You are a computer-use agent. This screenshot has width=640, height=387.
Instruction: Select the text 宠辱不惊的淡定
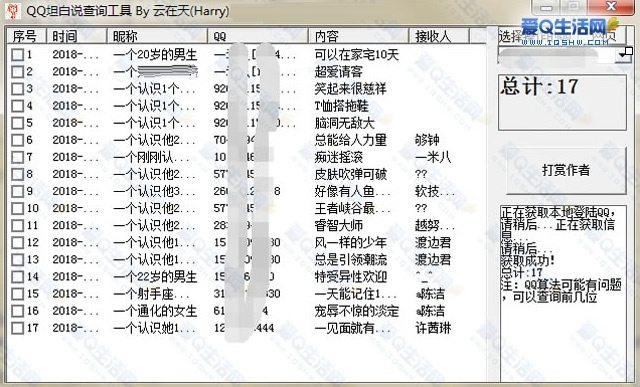[x=356, y=311]
